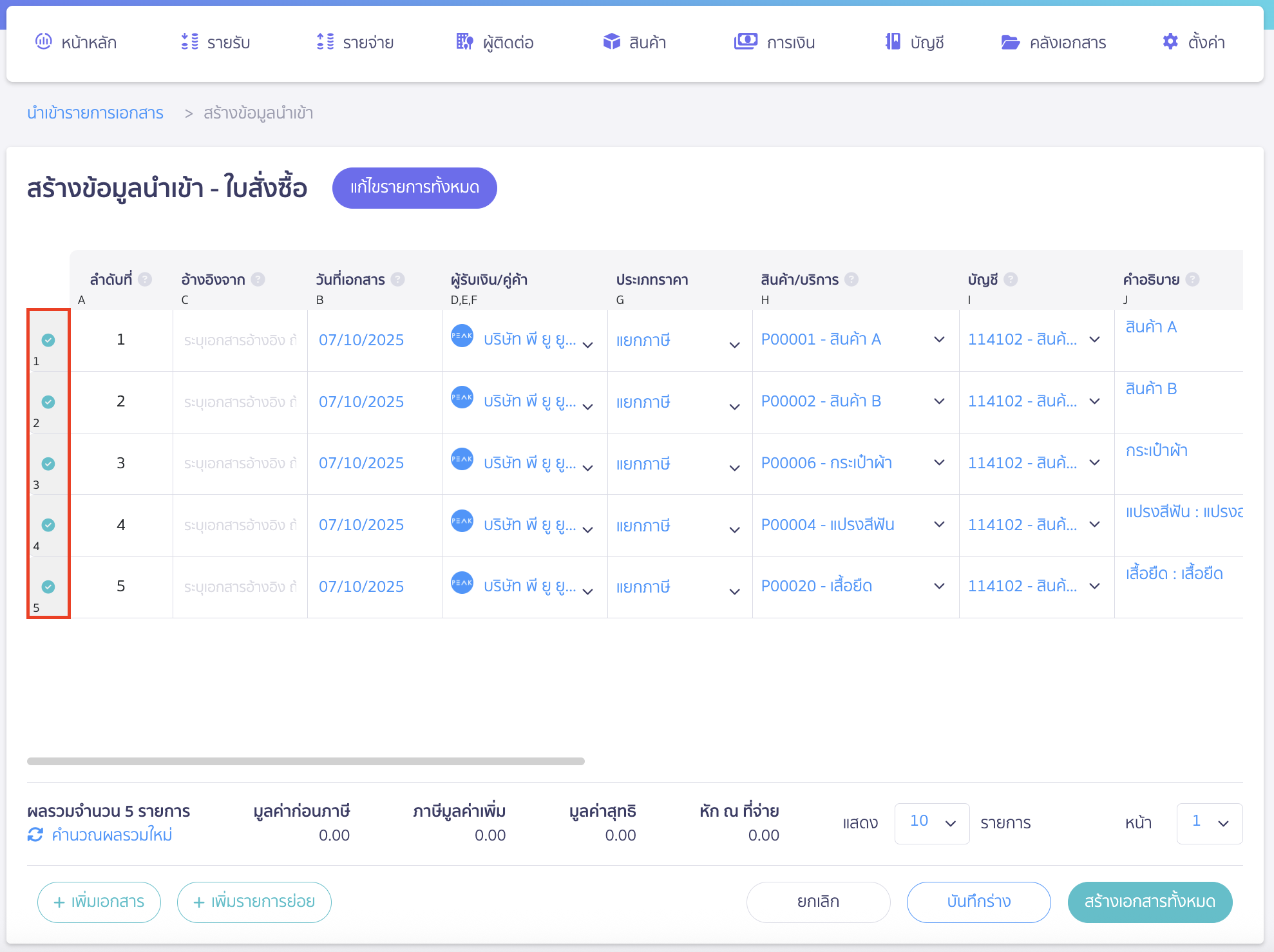Click help icon beside วันที่เอกสาร header
Image resolution: width=1274 pixels, height=952 pixels.
(x=398, y=280)
